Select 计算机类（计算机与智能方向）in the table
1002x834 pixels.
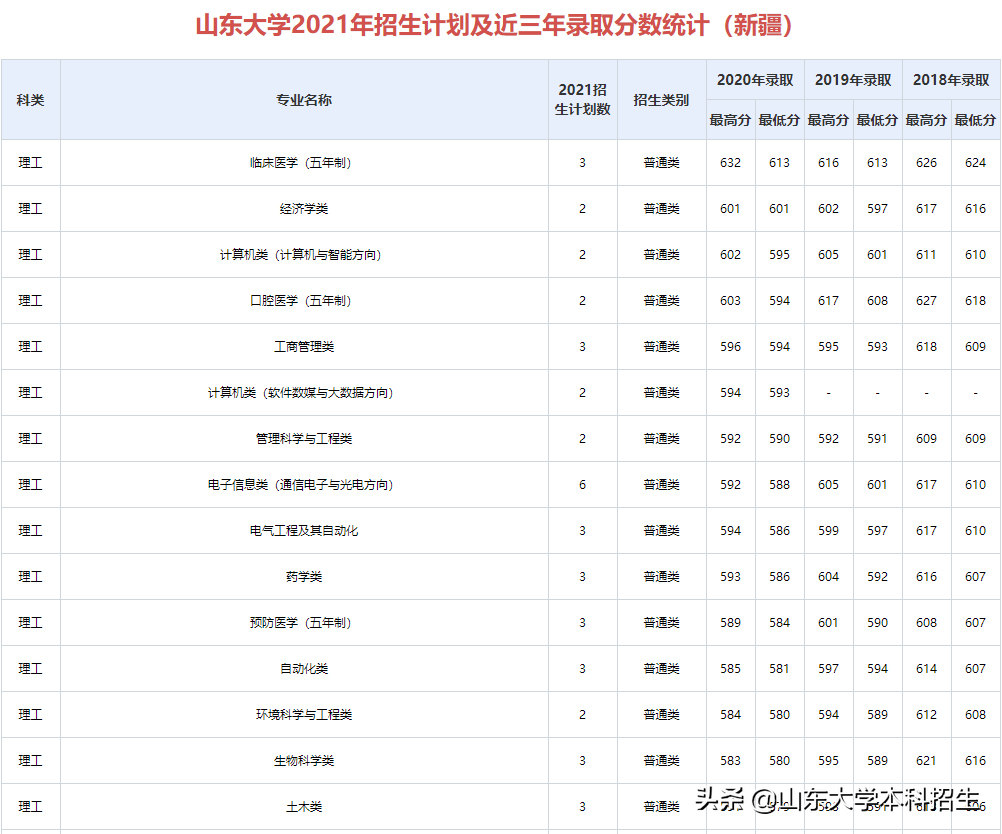coord(302,254)
